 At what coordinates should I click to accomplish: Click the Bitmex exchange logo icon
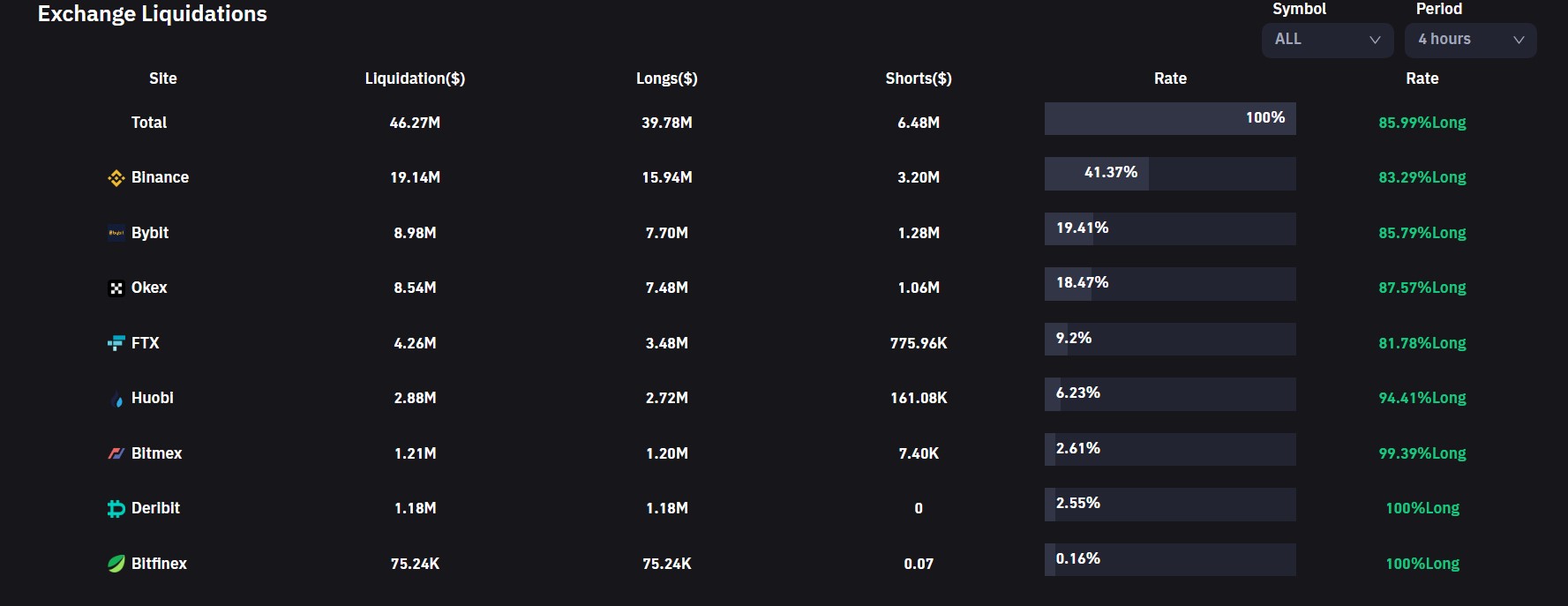116,453
